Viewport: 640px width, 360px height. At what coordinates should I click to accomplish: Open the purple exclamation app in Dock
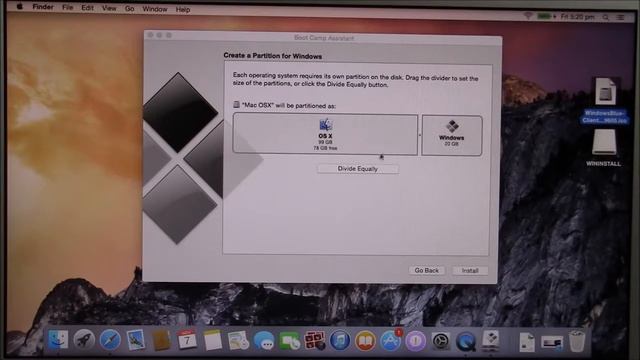click(416, 341)
